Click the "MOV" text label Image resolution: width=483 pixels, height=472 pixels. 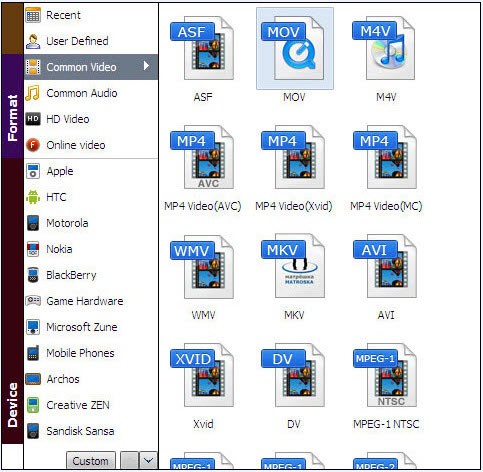coord(294,97)
